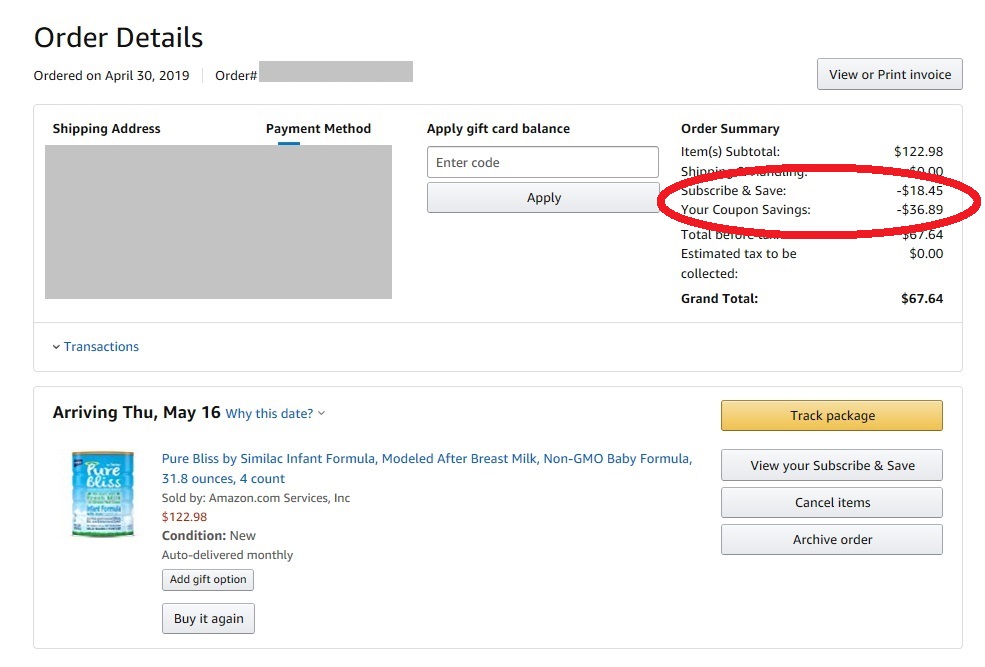Click the Transactions chevron icon
The width and height of the screenshot is (985, 667).
(x=57, y=346)
